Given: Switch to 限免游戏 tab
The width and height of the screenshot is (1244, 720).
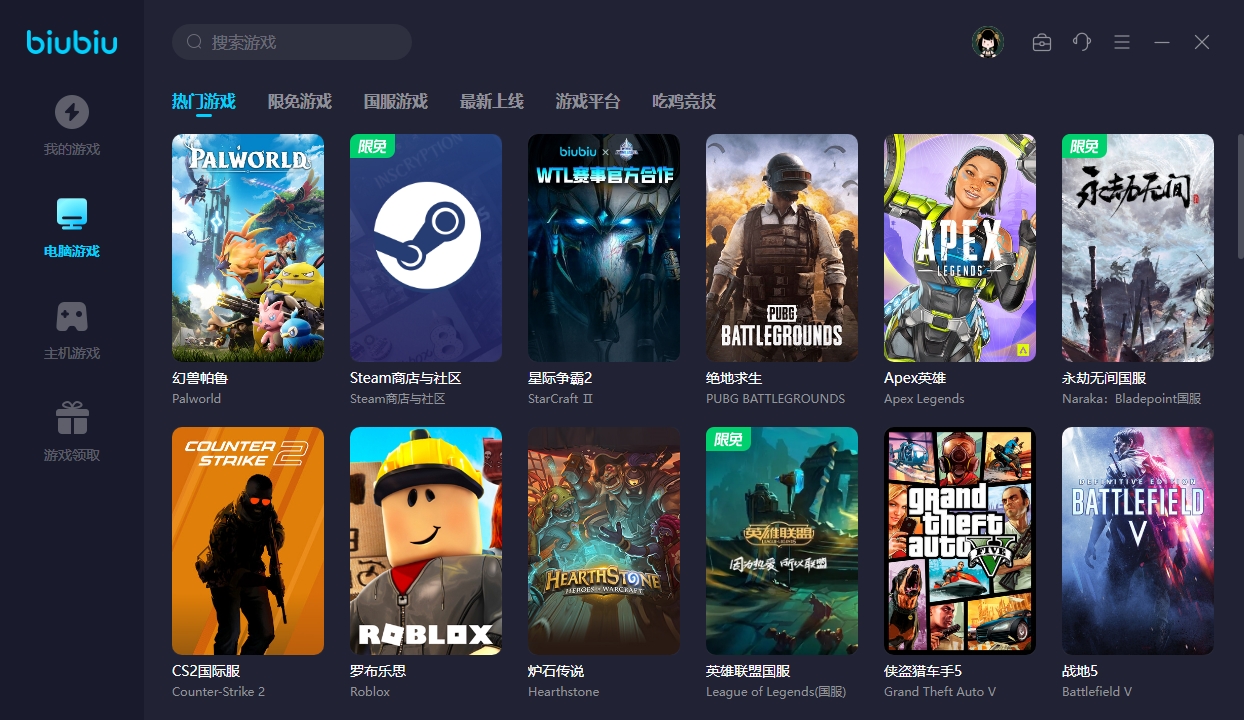Looking at the screenshot, I should [x=300, y=101].
